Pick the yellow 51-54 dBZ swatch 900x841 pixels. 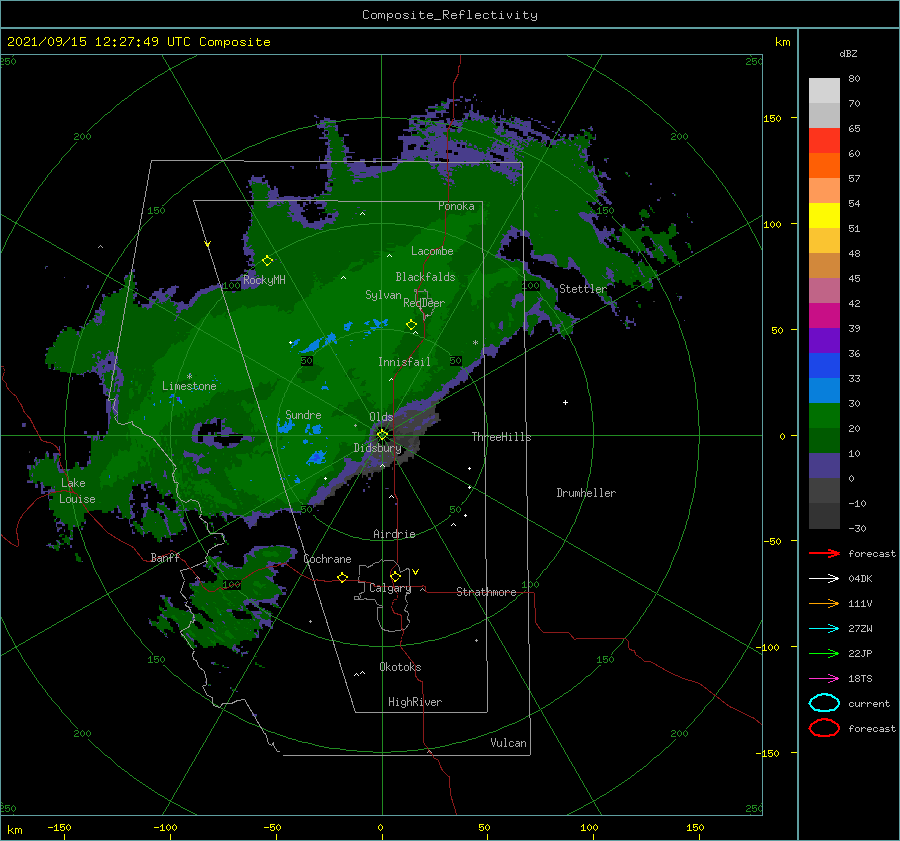824,215
